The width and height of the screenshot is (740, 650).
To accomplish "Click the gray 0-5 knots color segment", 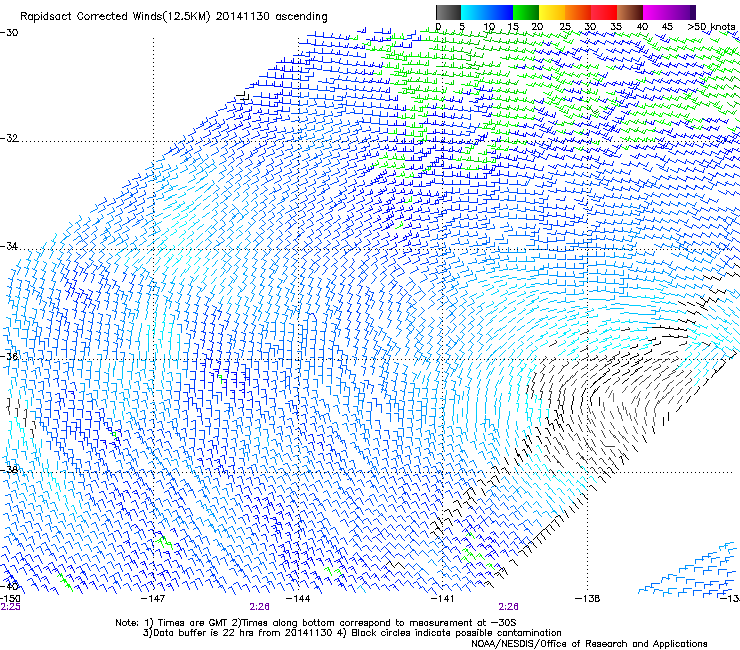I will [448, 12].
